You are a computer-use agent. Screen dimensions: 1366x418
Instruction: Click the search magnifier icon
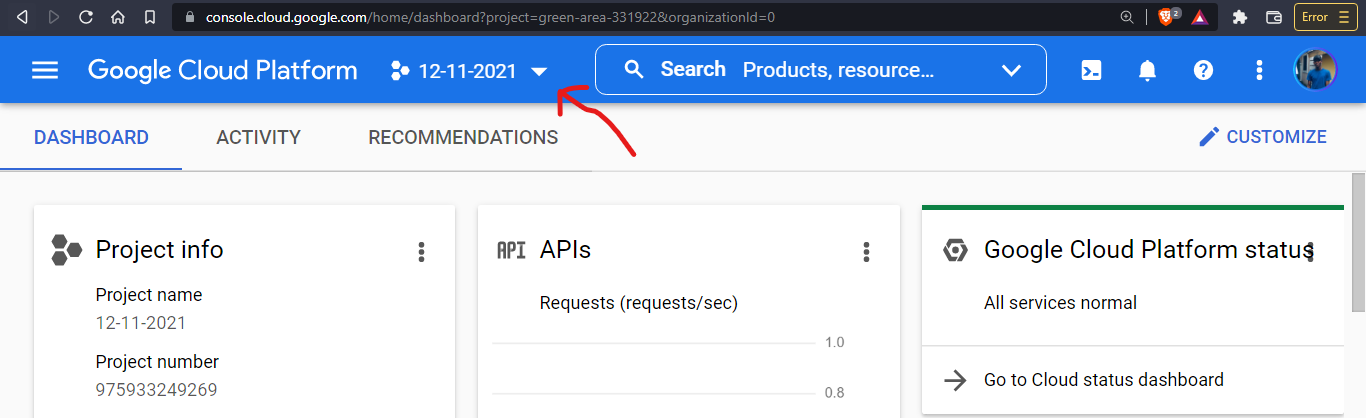(x=634, y=69)
